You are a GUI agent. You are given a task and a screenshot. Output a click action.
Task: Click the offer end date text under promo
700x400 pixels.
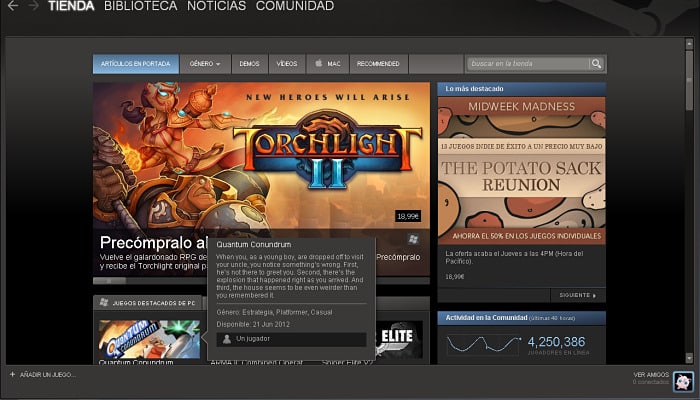tap(514, 257)
